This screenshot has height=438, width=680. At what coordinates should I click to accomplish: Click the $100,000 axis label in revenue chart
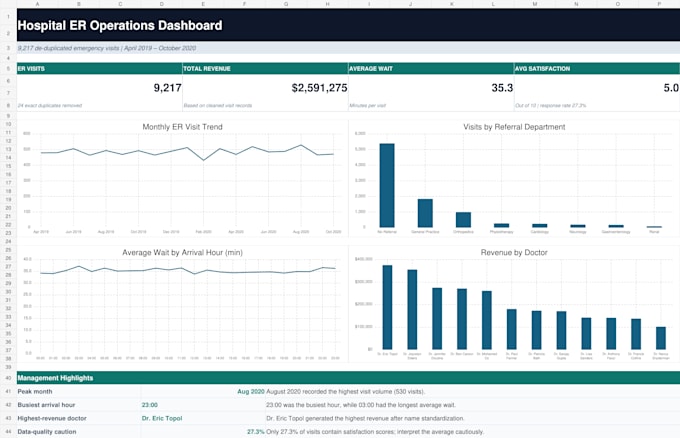[363, 327]
